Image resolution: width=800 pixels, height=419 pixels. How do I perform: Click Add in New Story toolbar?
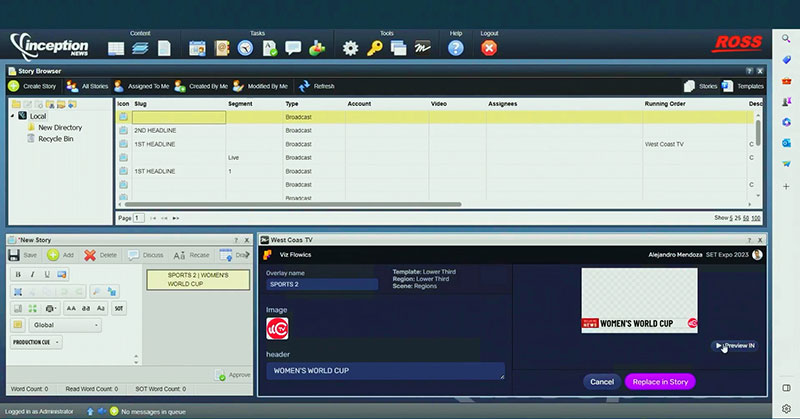61,255
